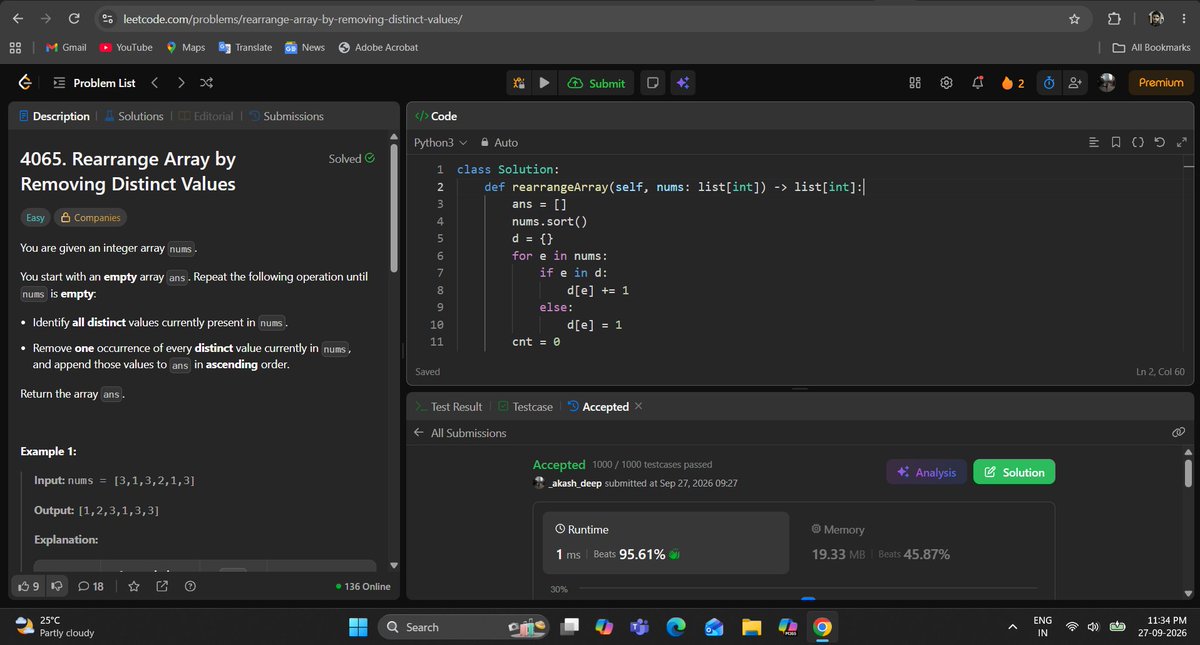Open the help question mark icon
1200x645 pixels.
(190, 586)
